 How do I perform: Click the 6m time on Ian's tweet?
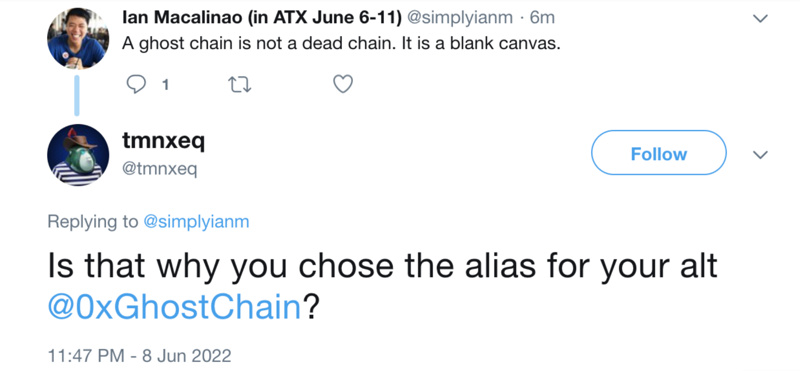[542, 18]
